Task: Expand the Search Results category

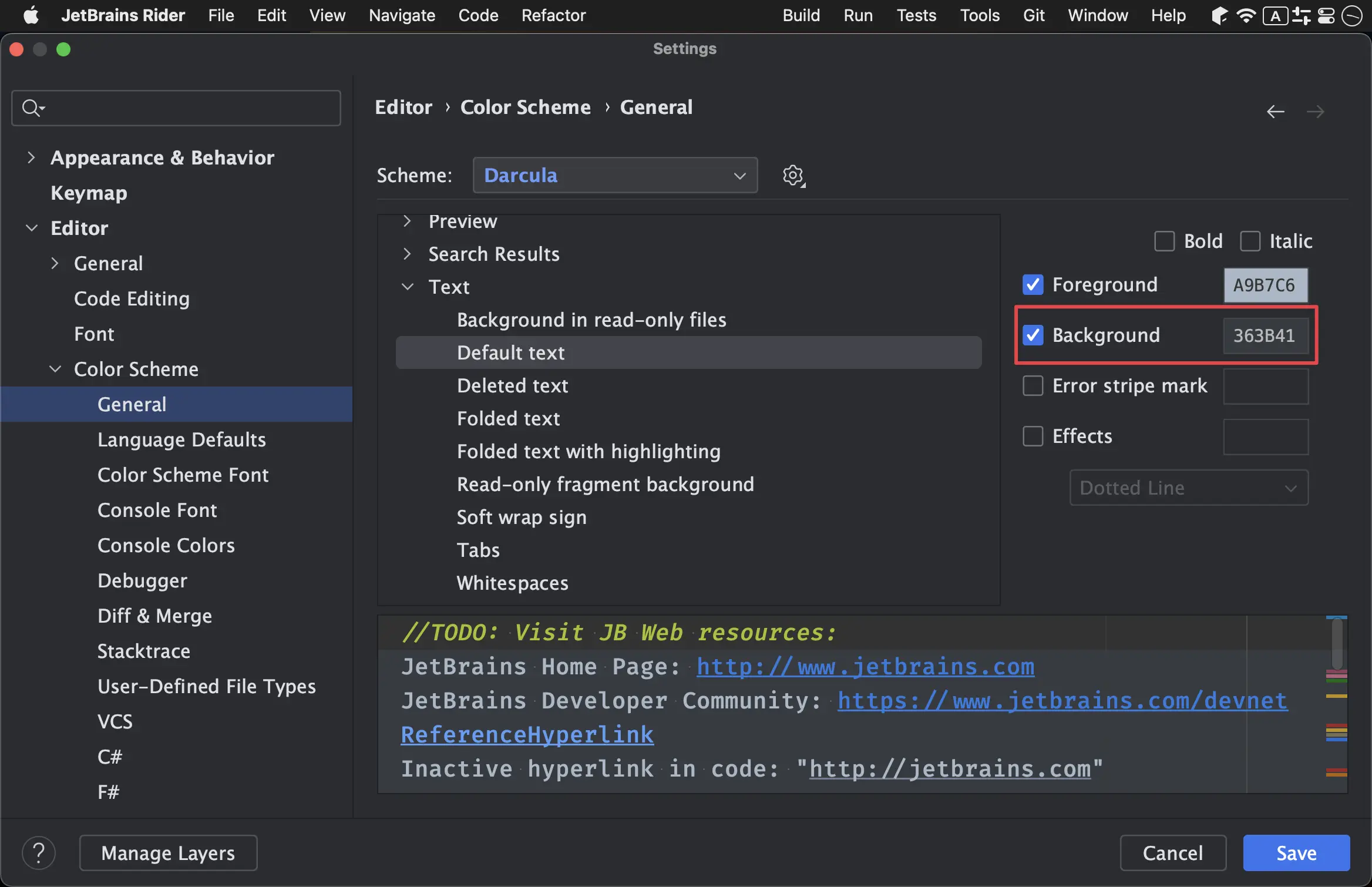Action: (x=407, y=254)
